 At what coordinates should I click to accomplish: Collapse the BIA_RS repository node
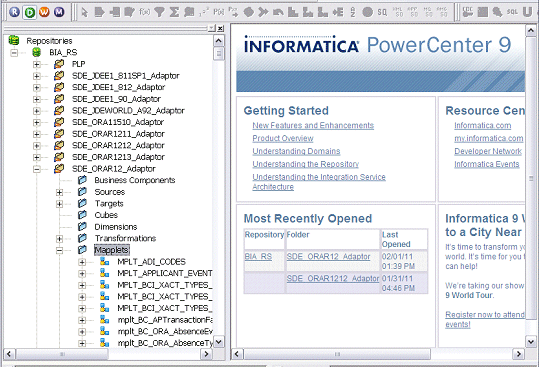pyautogui.click(x=14, y=53)
